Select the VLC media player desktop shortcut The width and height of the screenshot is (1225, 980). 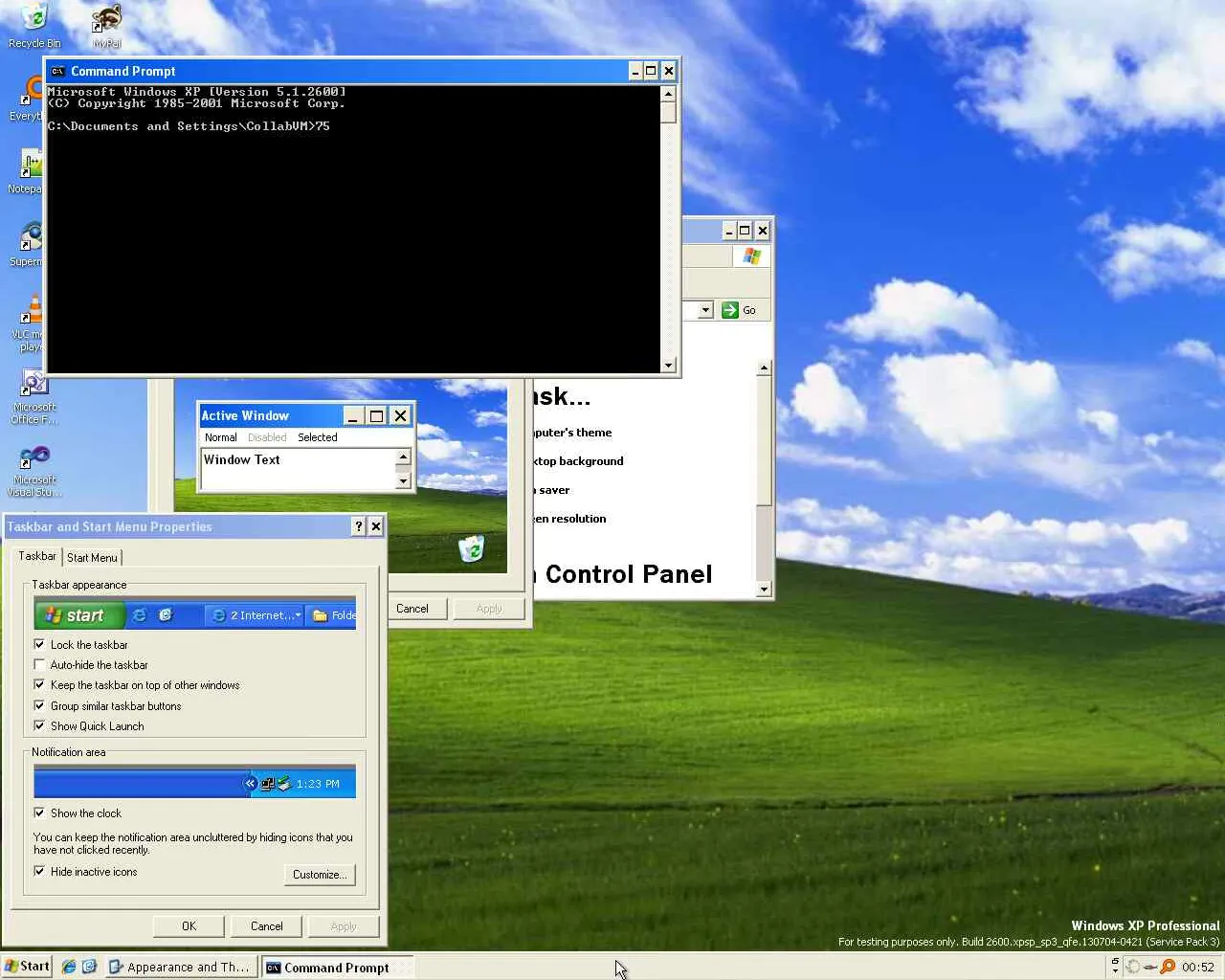tap(29, 323)
